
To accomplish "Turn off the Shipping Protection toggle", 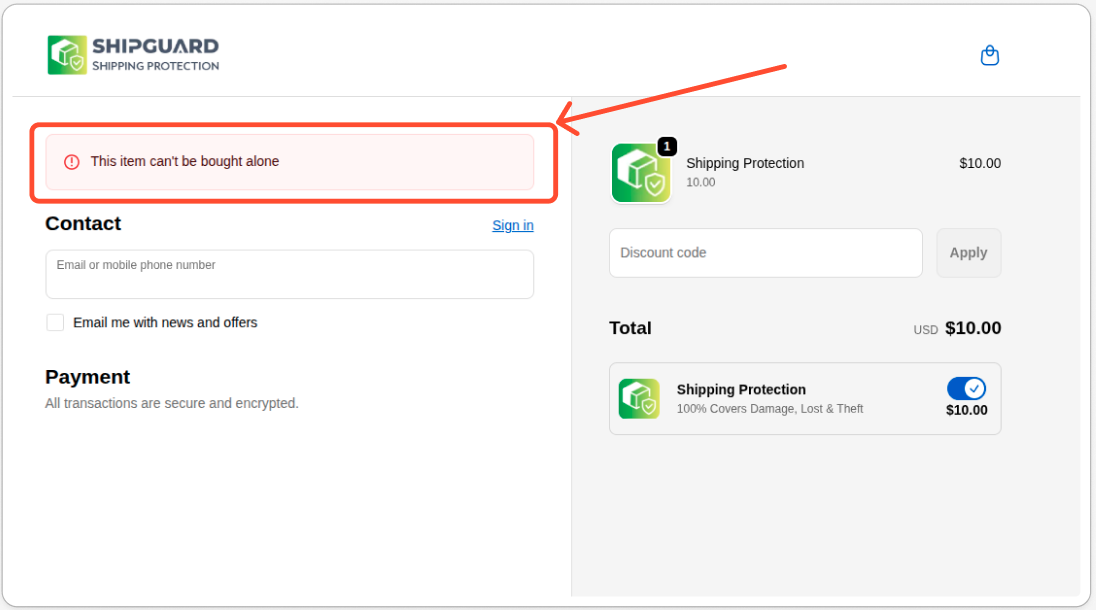I will (x=966, y=389).
